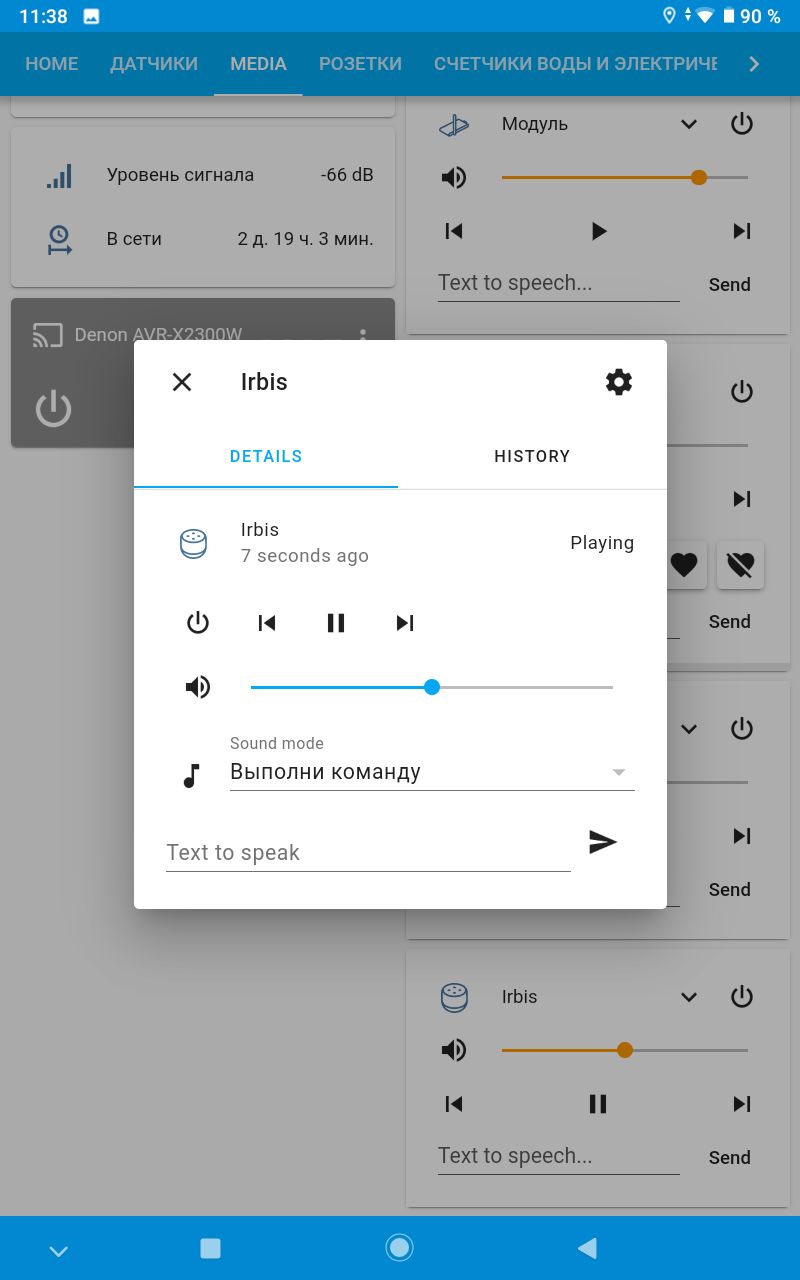
Task: Go to previous track in Irbis dialog
Action: pos(267,623)
